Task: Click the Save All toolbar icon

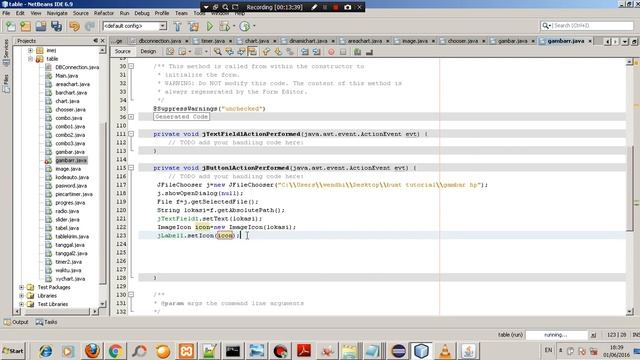Action: point(56,26)
